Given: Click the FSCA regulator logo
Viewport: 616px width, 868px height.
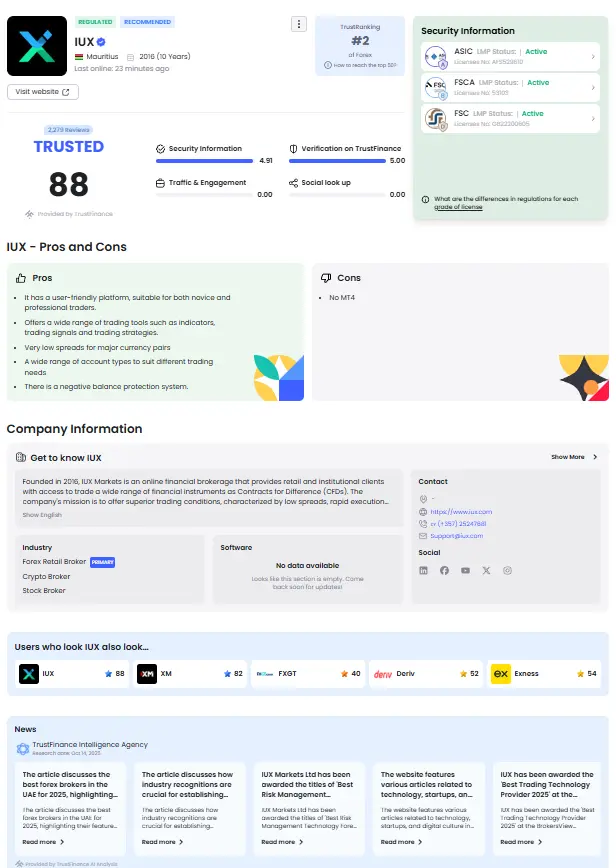Looking at the screenshot, I should [x=436, y=87].
